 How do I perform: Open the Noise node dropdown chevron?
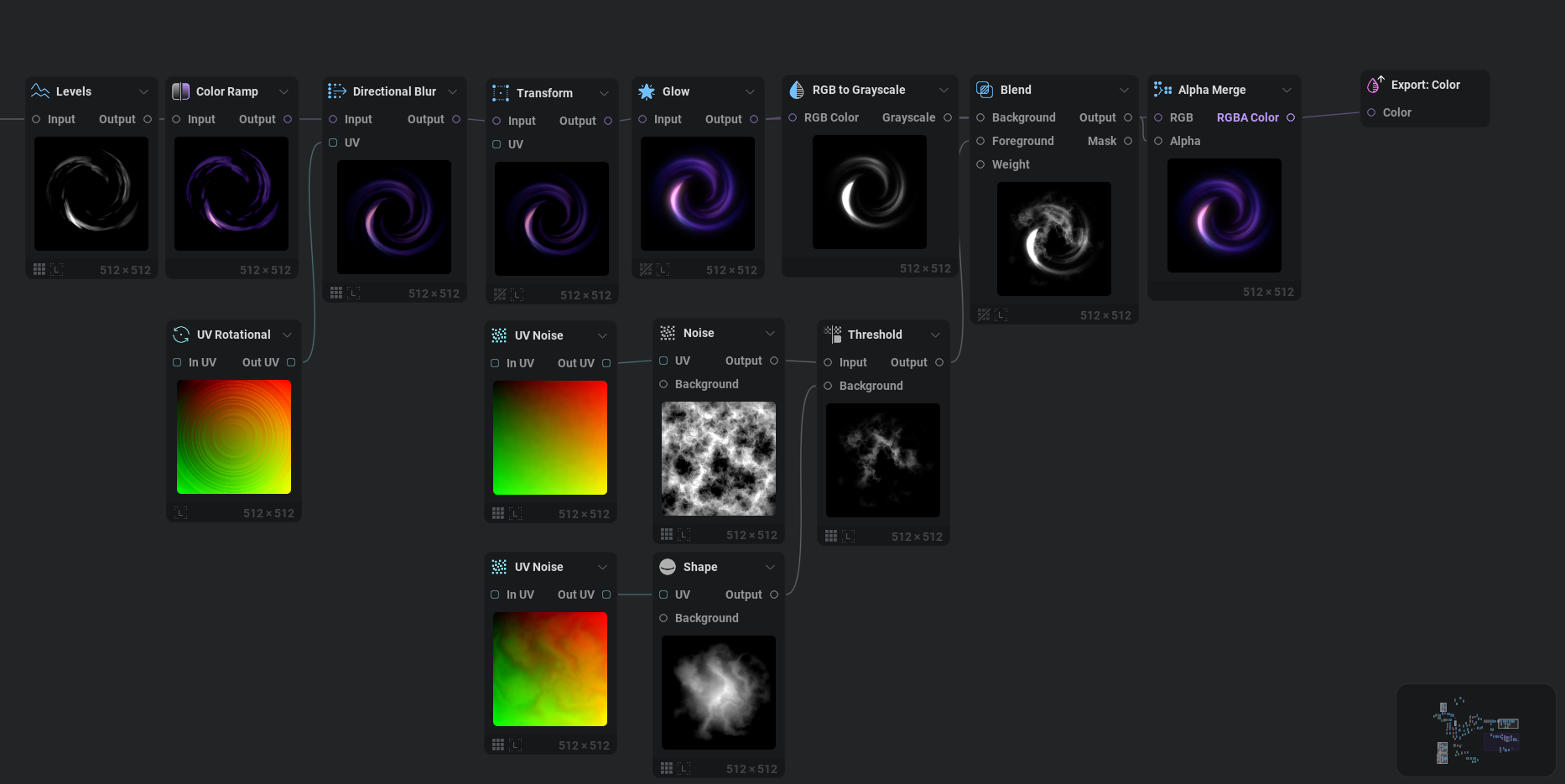770,333
